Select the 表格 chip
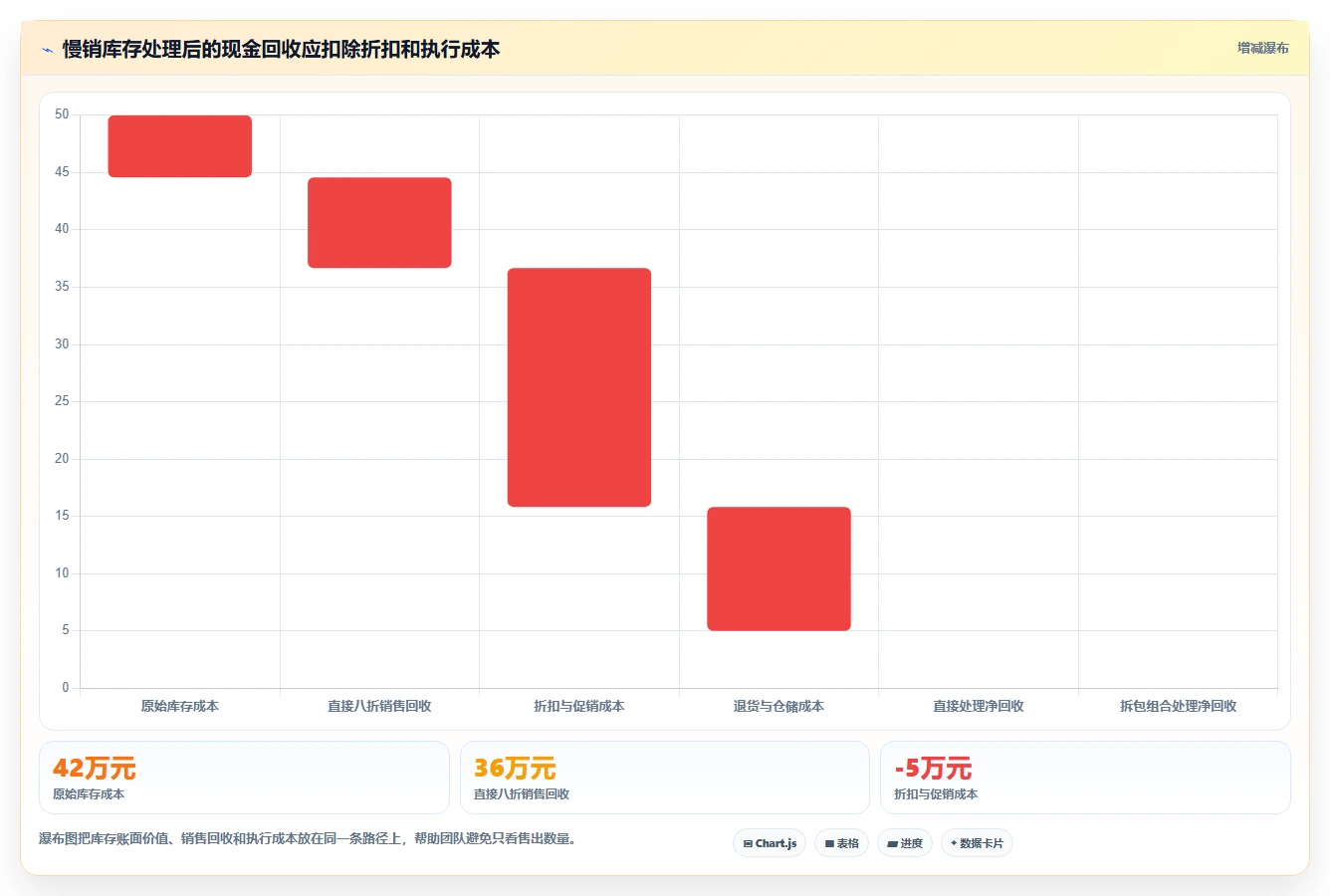Image resolution: width=1330 pixels, height=896 pixels. point(841,843)
